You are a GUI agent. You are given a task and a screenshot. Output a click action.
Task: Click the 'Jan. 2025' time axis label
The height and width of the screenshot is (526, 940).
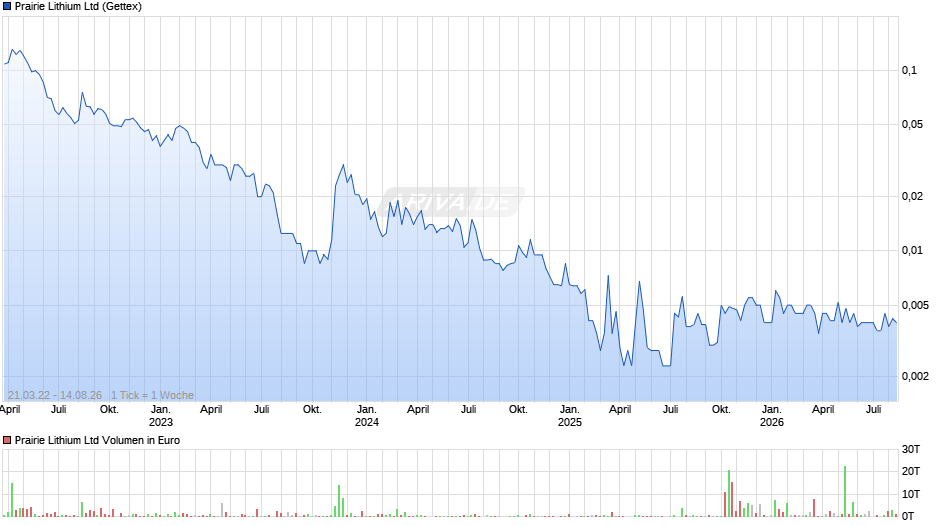click(570, 416)
